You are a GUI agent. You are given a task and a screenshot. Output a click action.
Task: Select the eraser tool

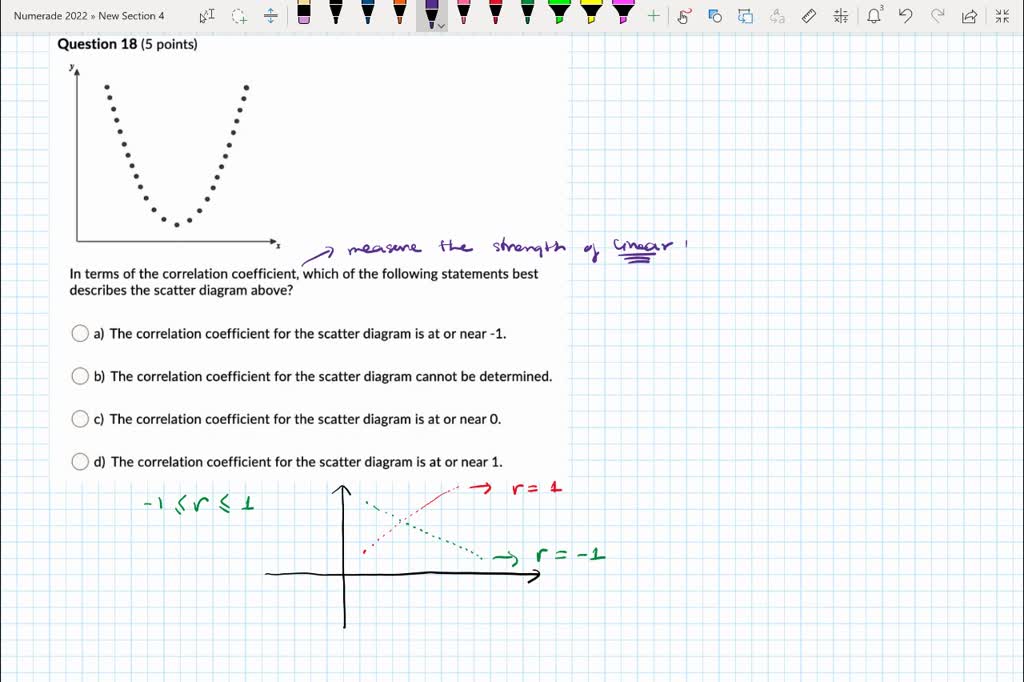(303, 15)
